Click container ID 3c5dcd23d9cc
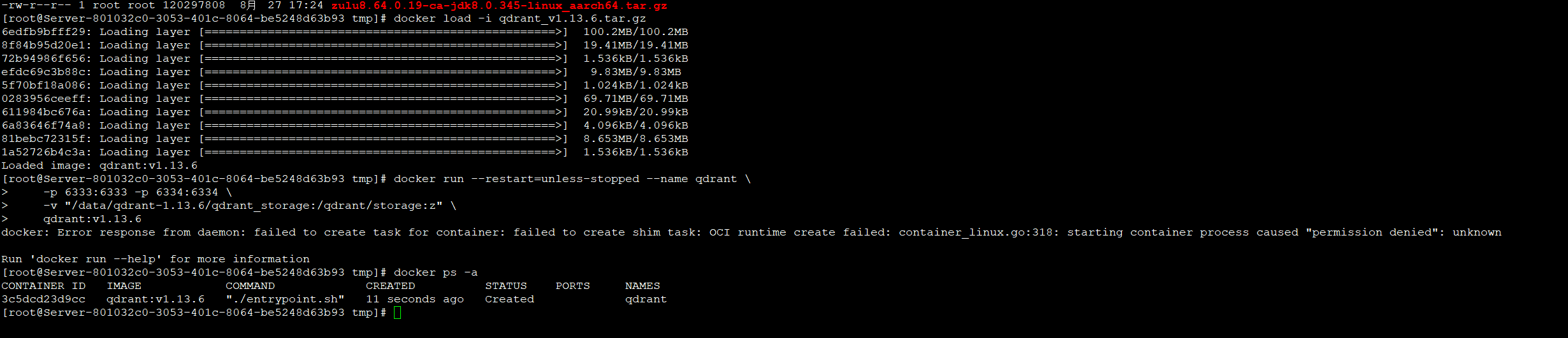The height and width of the screenshot is (338, 1568). click(x=43, y=299)
